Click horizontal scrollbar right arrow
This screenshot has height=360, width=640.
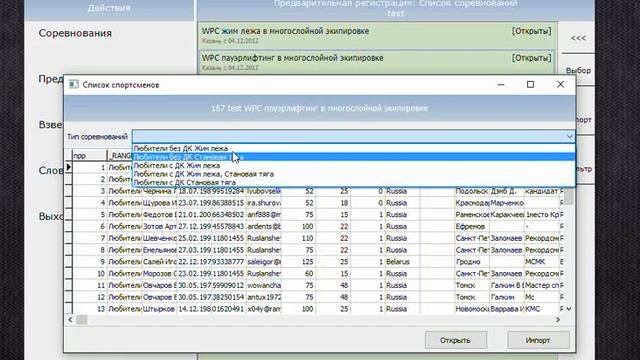click(558, 320)
